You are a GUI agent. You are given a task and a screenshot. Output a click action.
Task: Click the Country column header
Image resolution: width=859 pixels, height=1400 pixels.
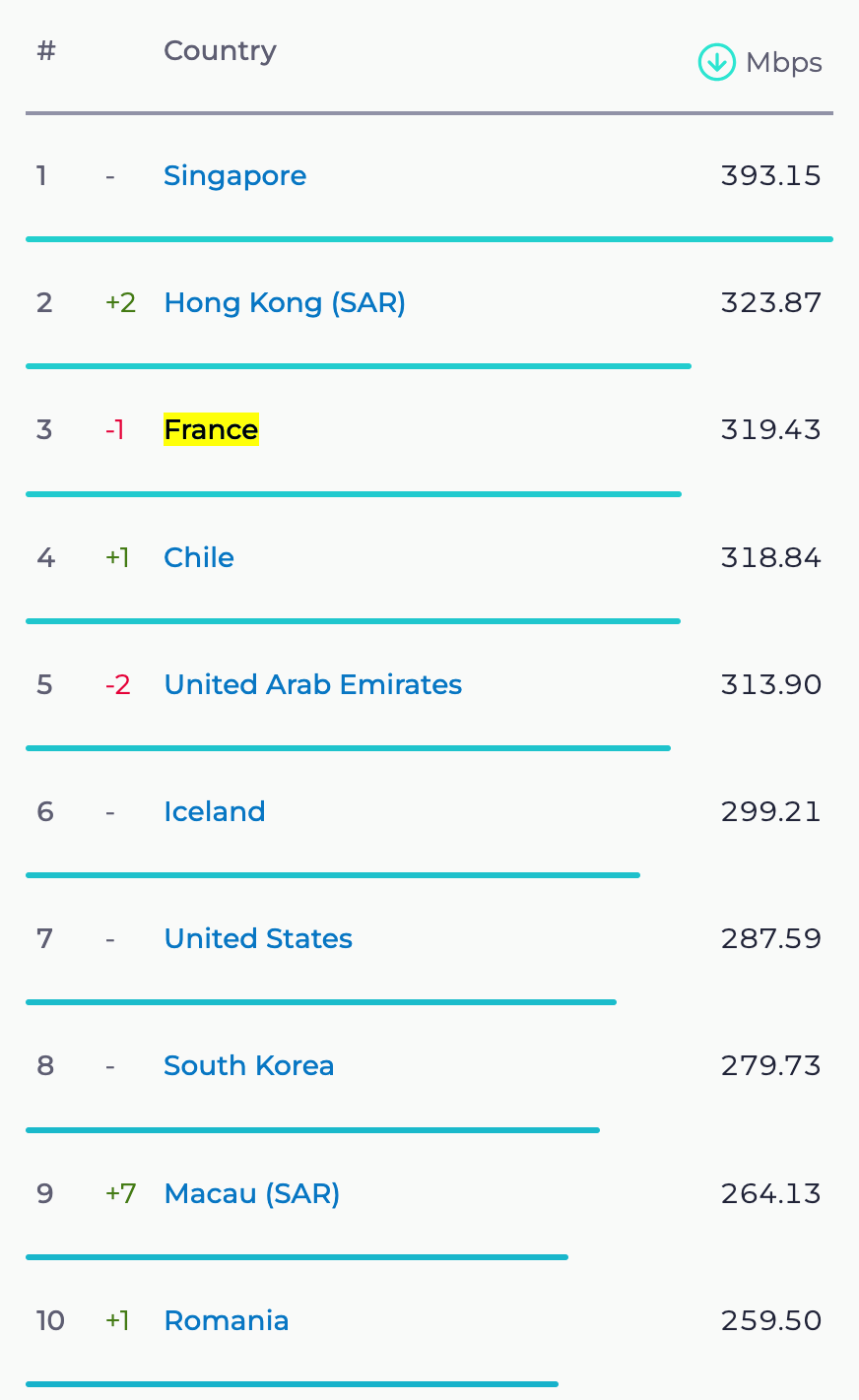point(220,50)
